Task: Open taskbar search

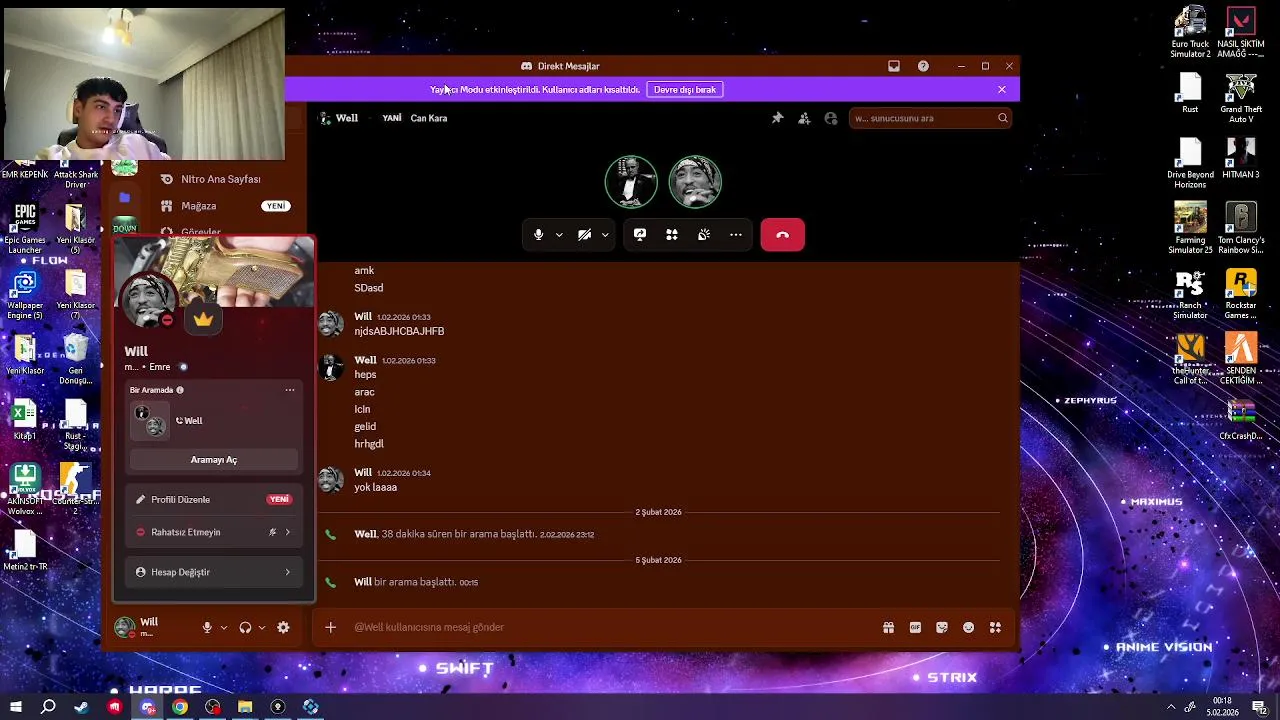Action: tap(48, 707)
